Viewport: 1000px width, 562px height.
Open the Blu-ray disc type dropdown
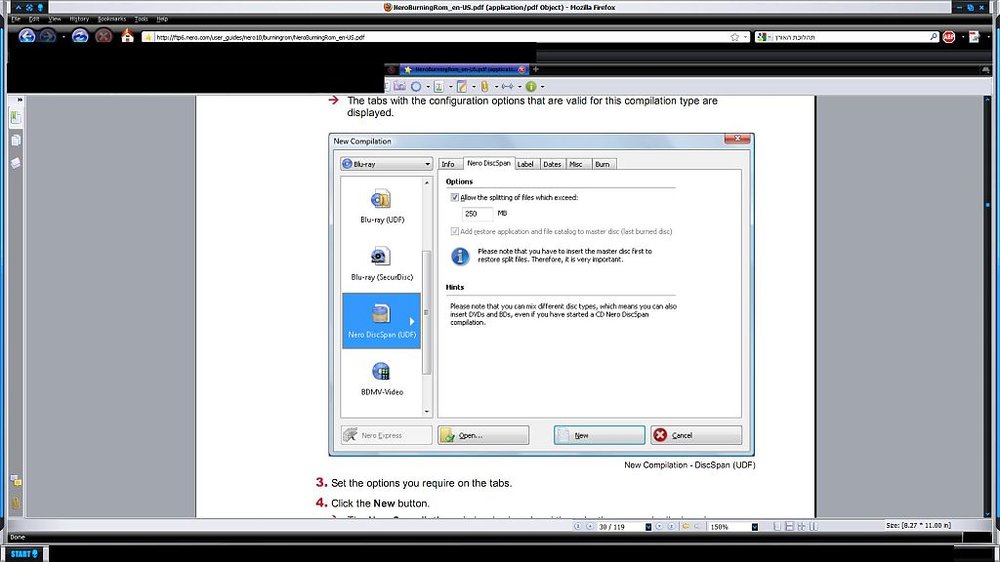tap(386, 164)
